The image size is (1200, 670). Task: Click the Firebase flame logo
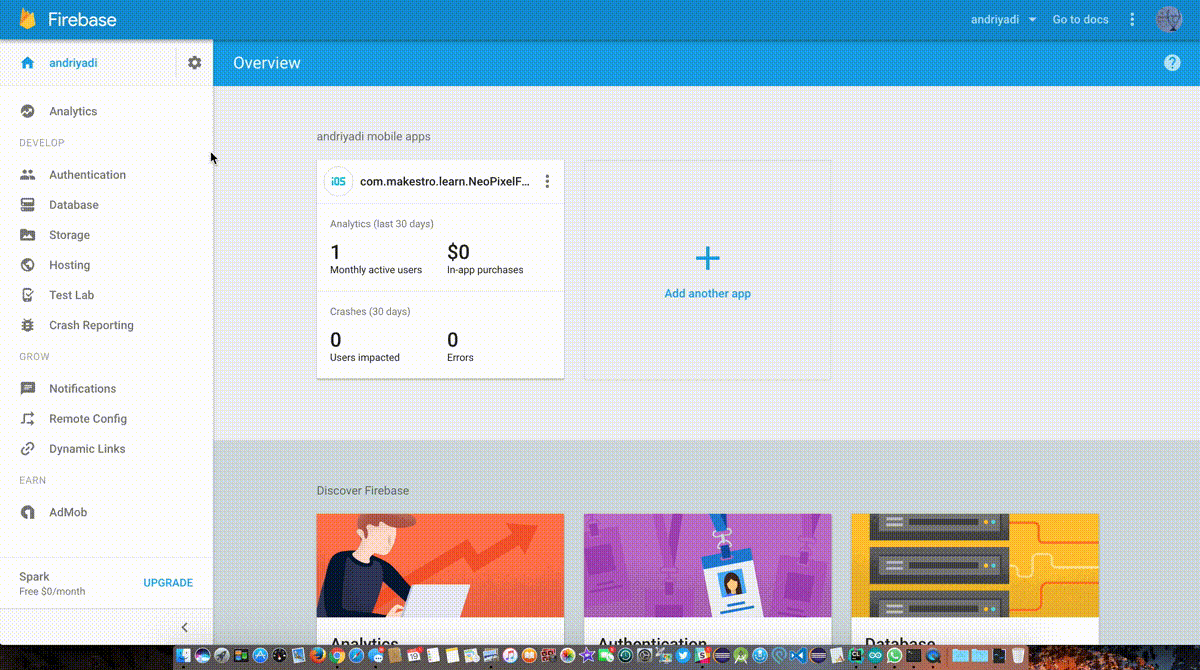[x=28, y=19]
